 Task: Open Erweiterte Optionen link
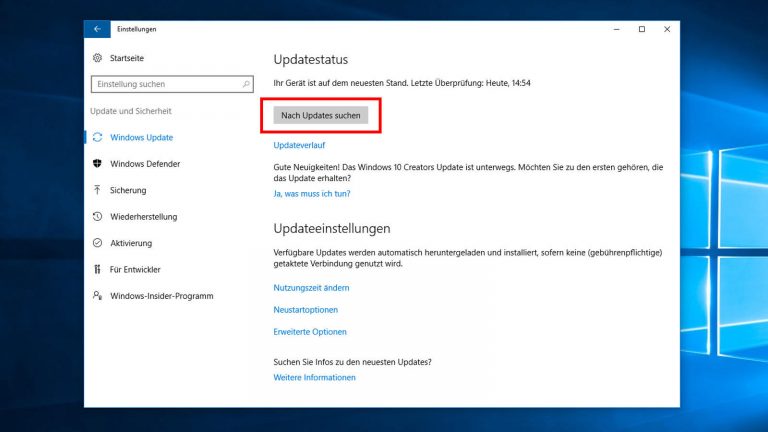(310, 332)
